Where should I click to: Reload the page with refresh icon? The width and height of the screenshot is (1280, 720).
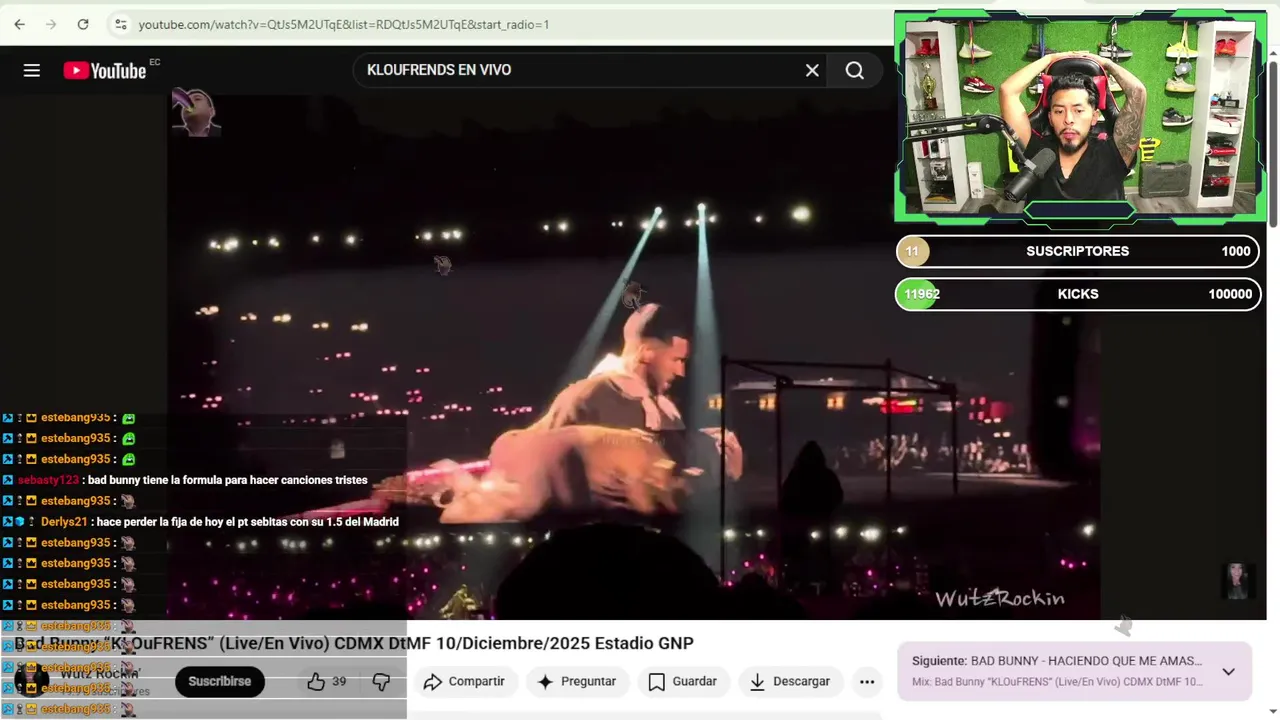point(83,24)
